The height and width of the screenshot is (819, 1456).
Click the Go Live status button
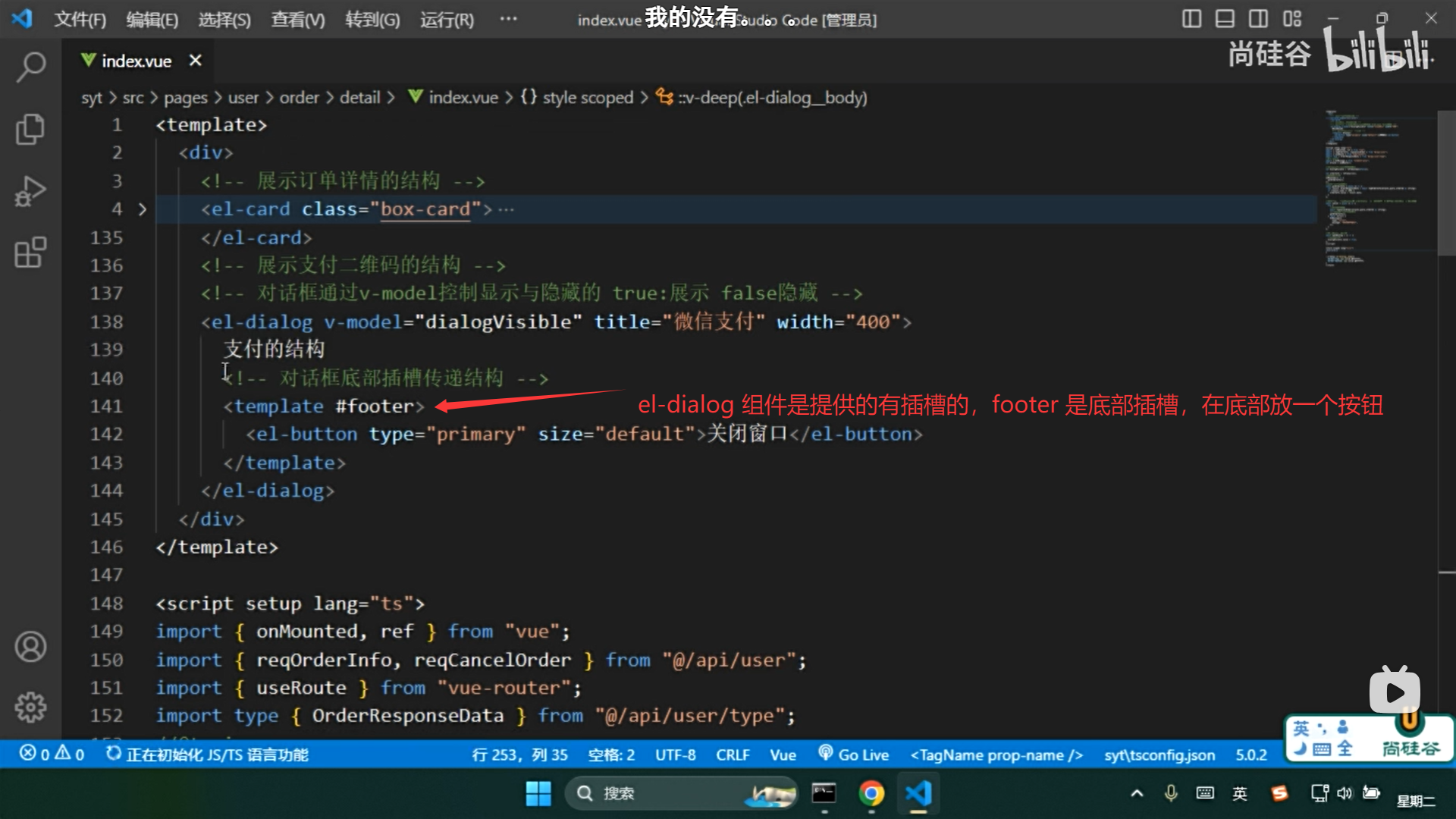pos(853,755)
